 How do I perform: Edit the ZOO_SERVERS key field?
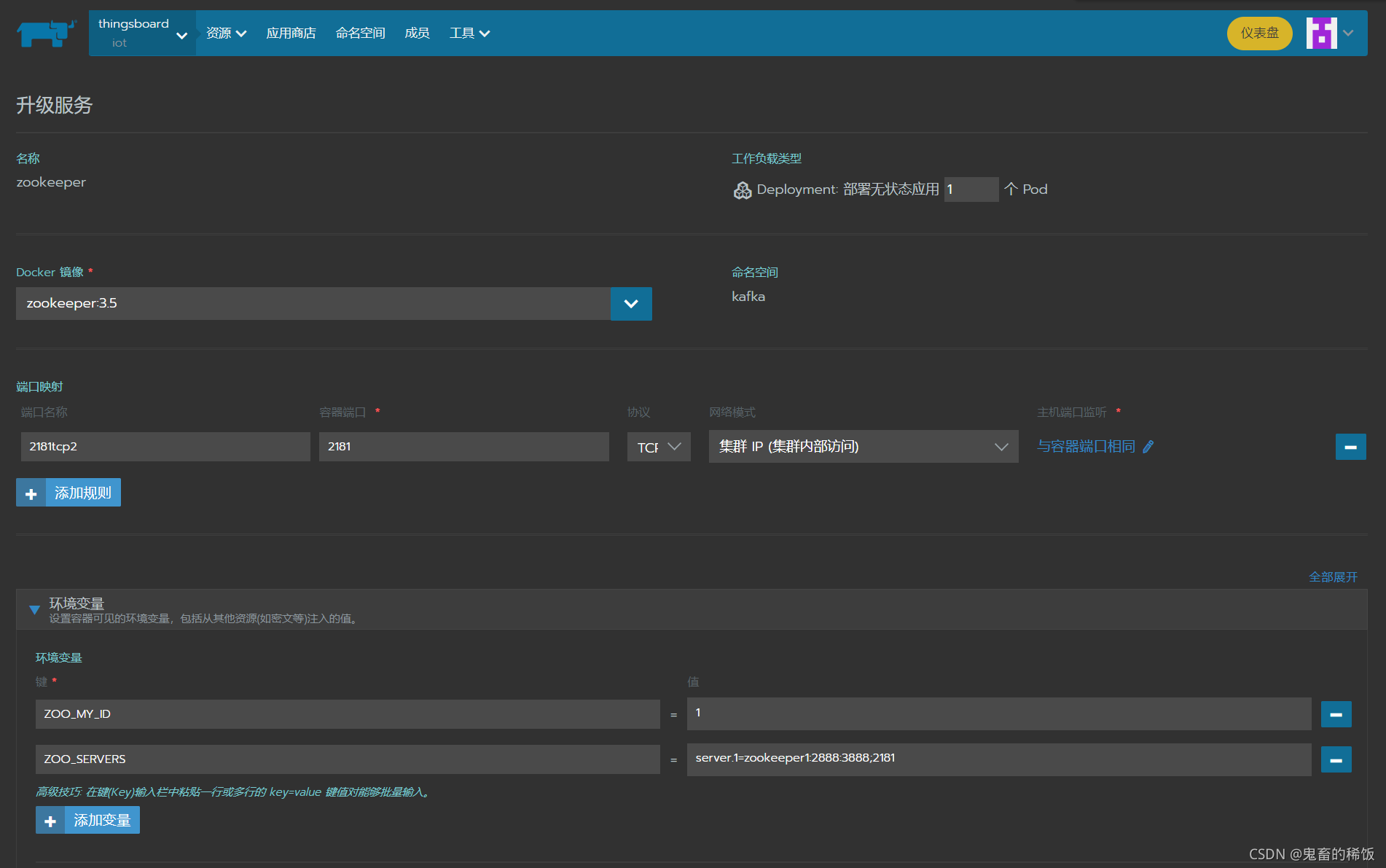tap(348, 759)
